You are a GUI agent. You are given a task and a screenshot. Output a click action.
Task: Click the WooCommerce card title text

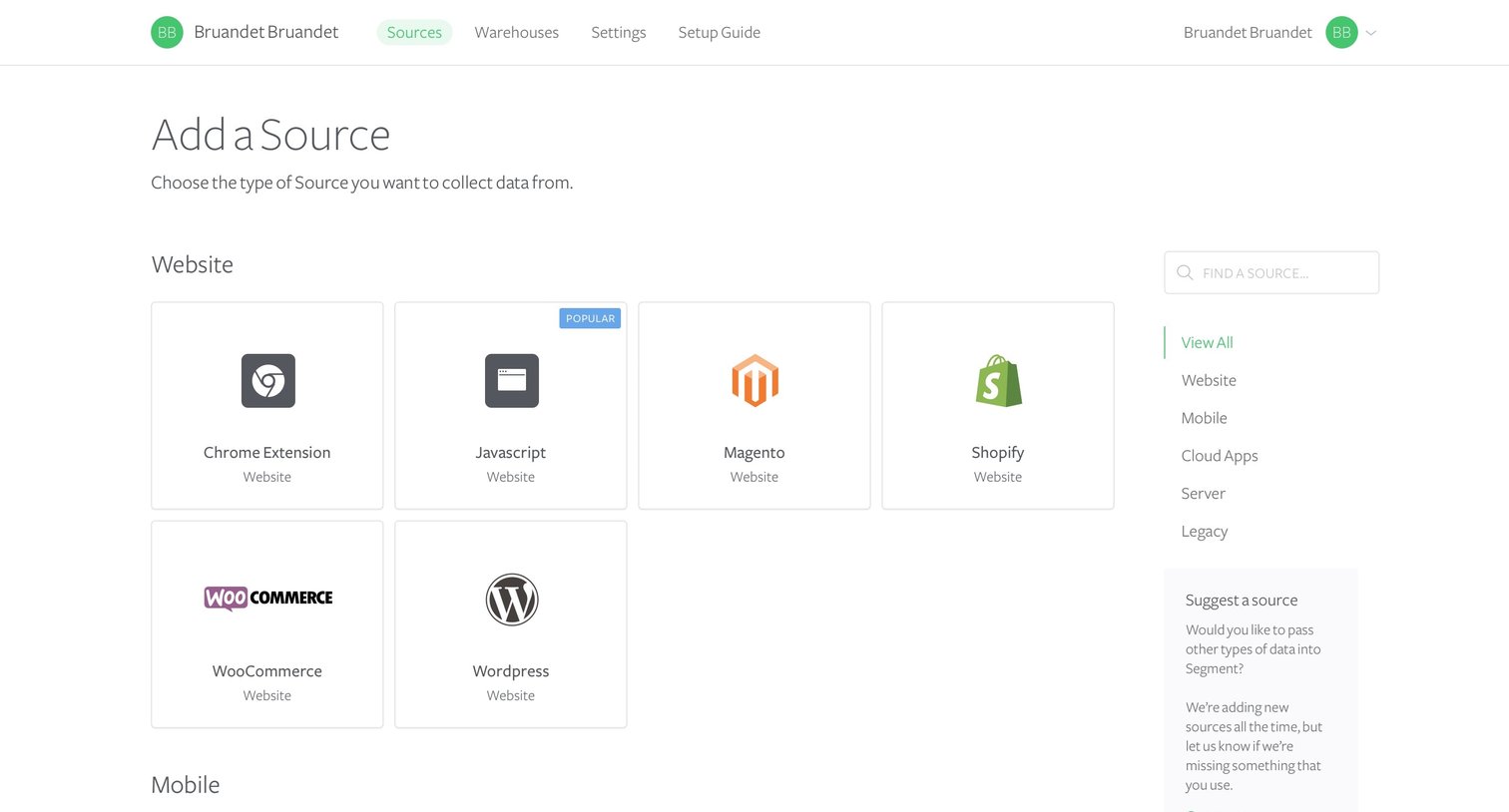click(x=267, y=671)
